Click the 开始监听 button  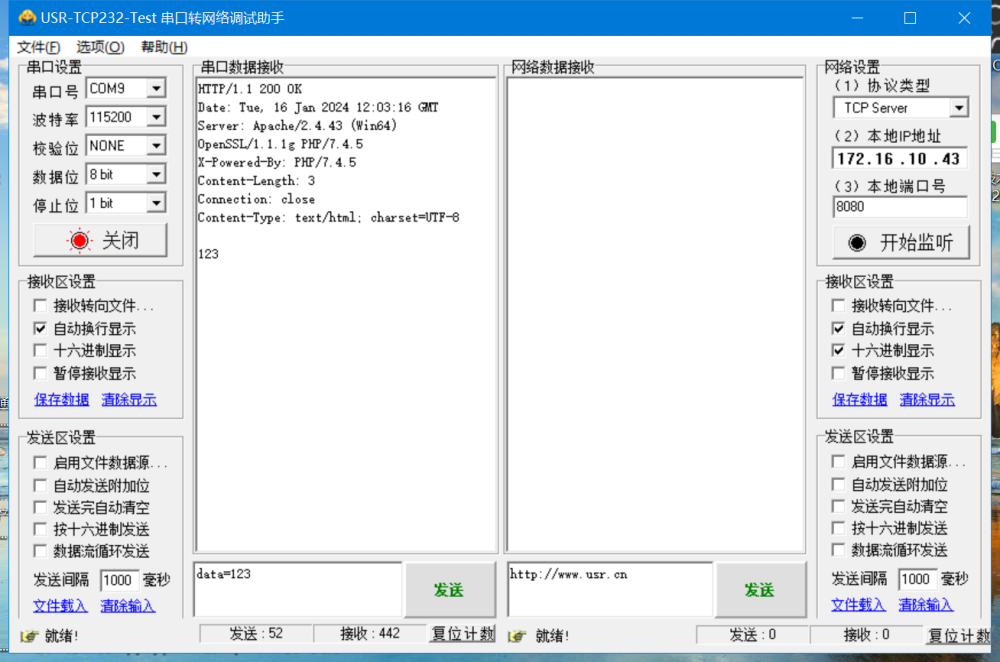(x=901, y=242)
